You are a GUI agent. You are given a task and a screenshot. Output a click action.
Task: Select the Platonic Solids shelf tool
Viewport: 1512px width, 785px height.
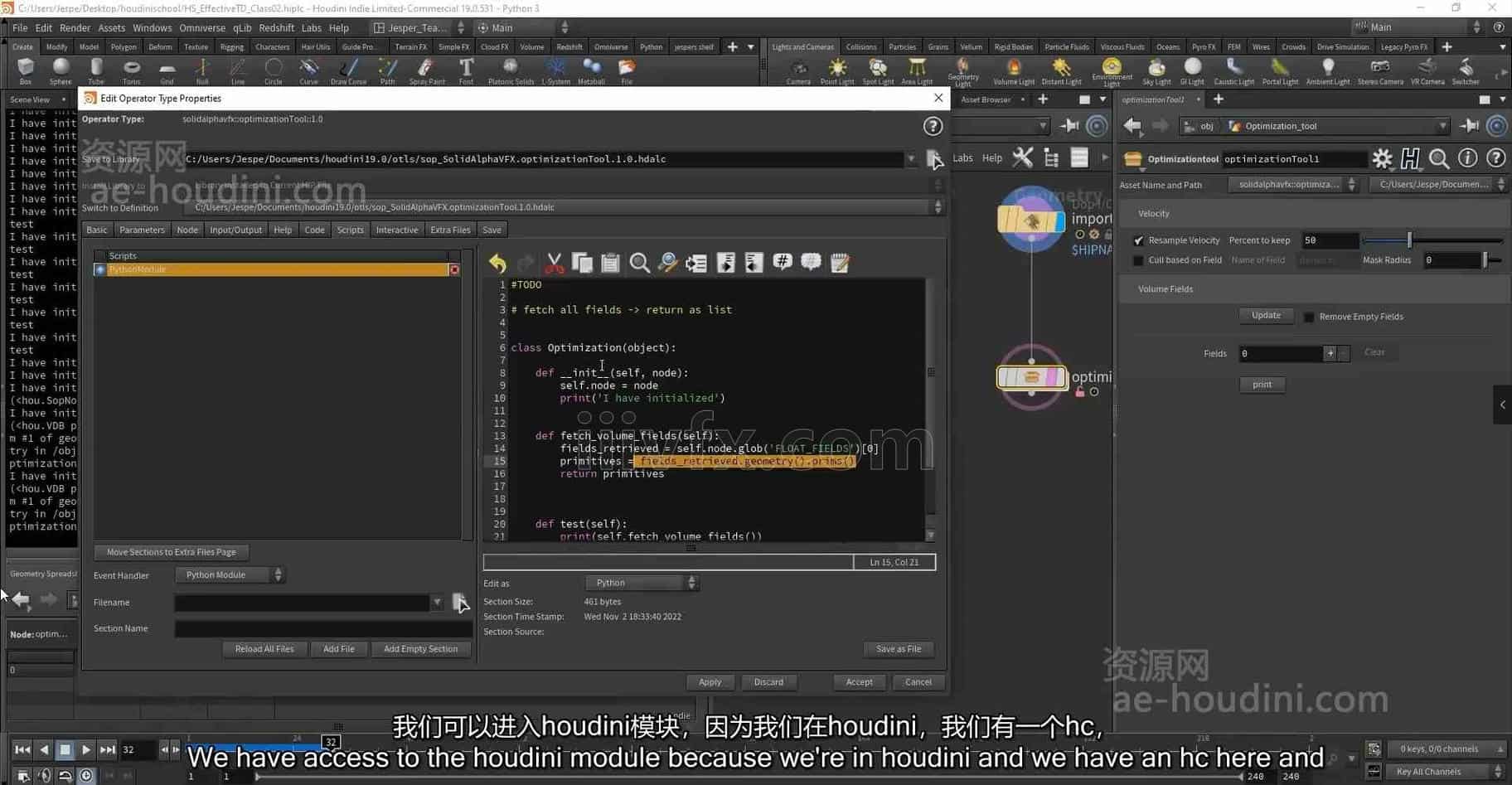pos(511,70)
